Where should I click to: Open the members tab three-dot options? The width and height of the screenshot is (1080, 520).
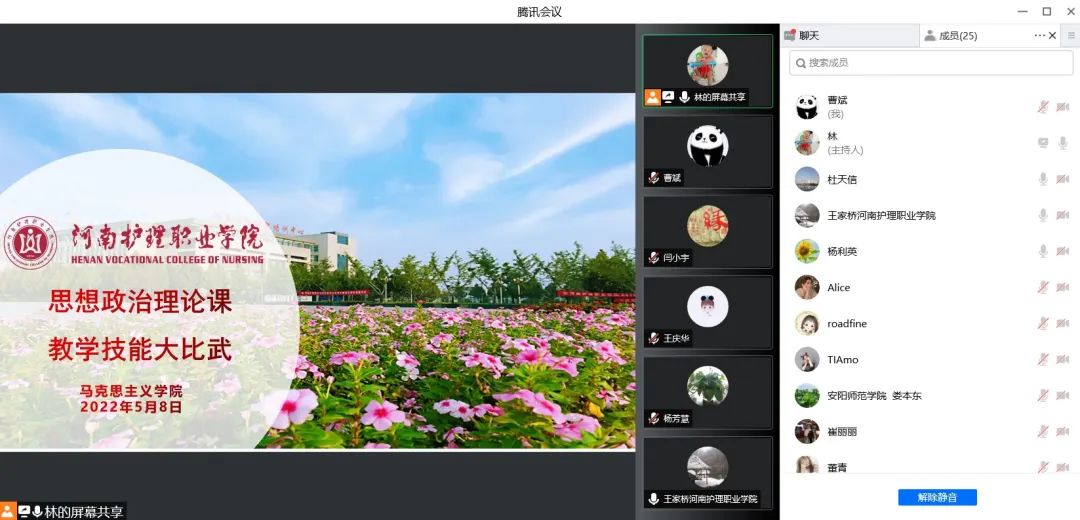(x=1039, y=36)
